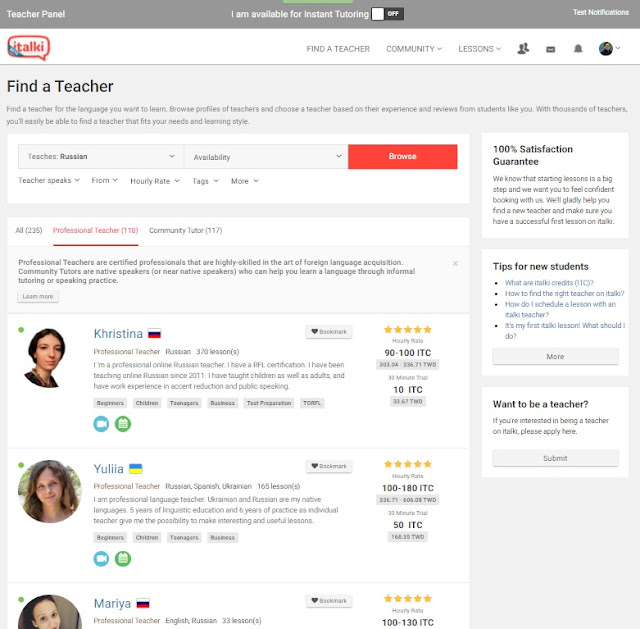The height and width of the screenshot is (629, 640).
Task: Switch to the All (235) tab
Action: click(29, 230)
